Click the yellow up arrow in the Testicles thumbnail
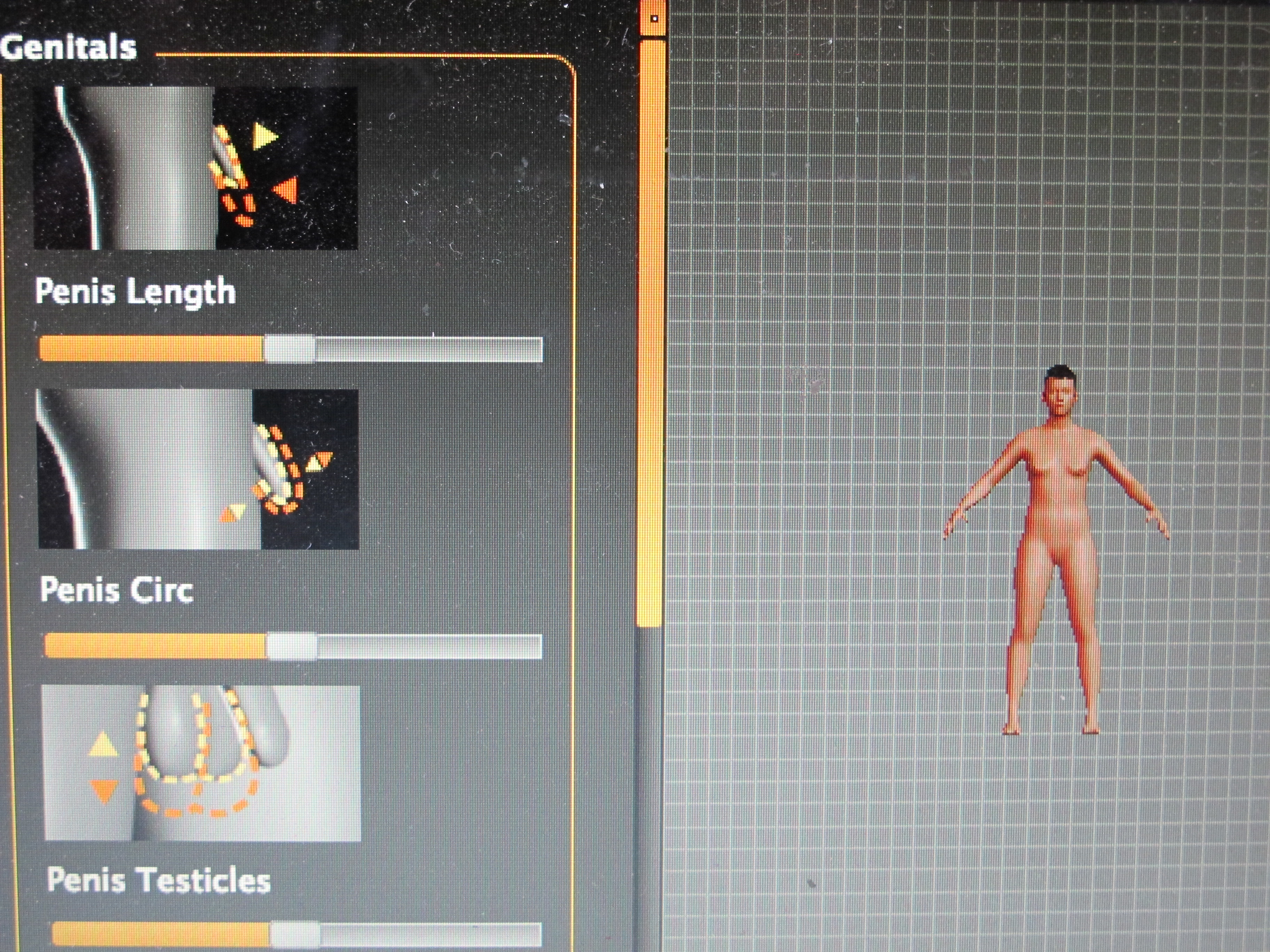Screen dimensions: 1270x952 pyautogui.click(x=103, y=744)
